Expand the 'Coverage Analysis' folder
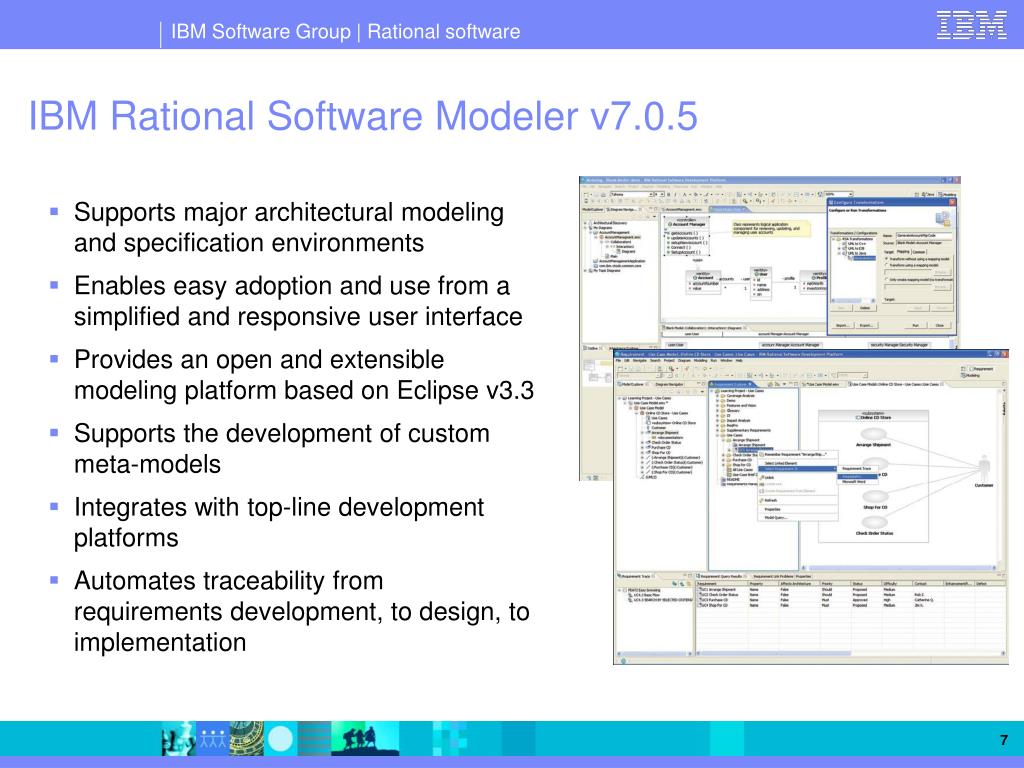 (x=717, y=396)
